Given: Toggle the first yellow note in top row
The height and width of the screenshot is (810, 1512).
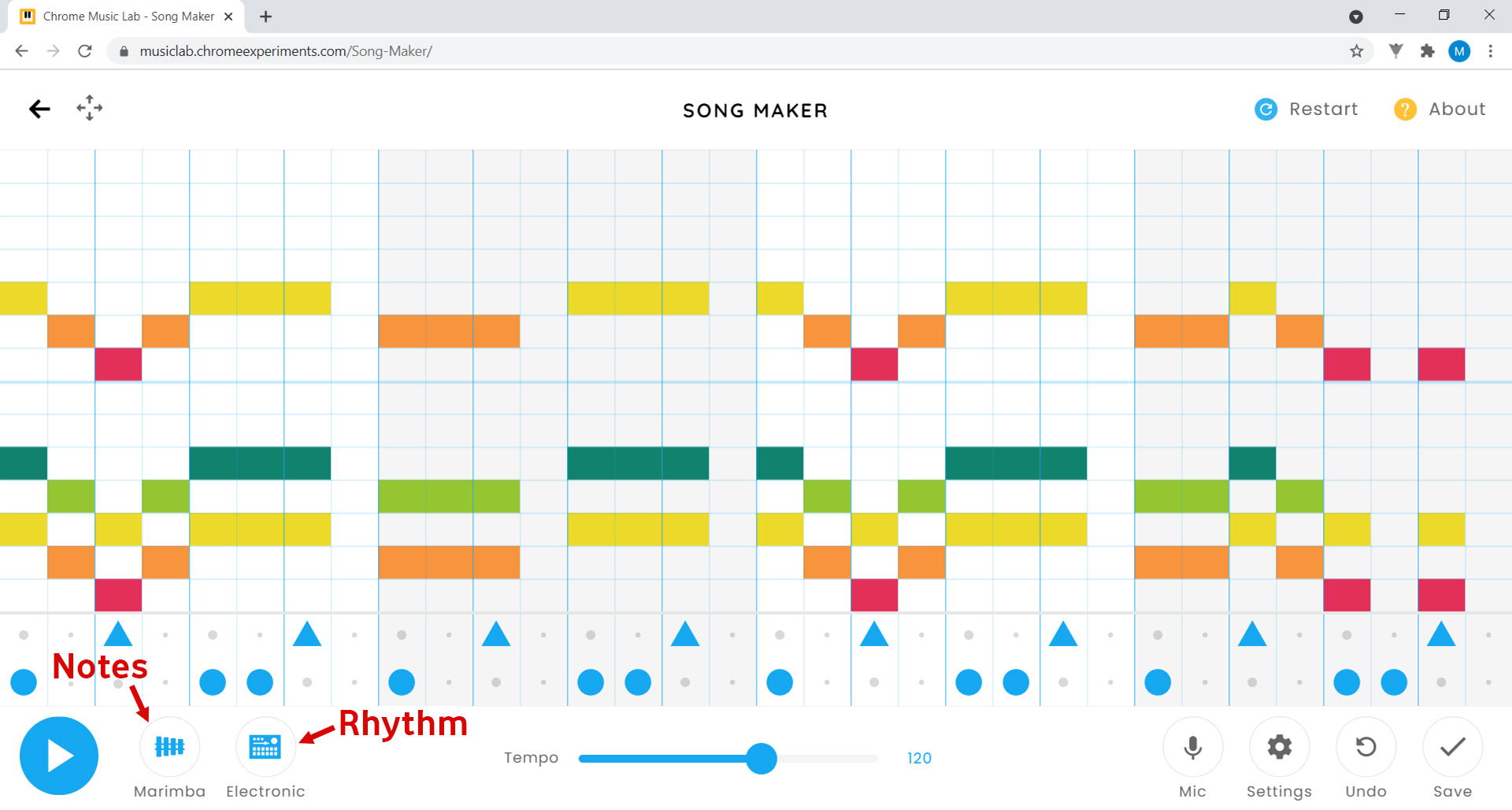Looking at the screenshot, I should (24, 298).
